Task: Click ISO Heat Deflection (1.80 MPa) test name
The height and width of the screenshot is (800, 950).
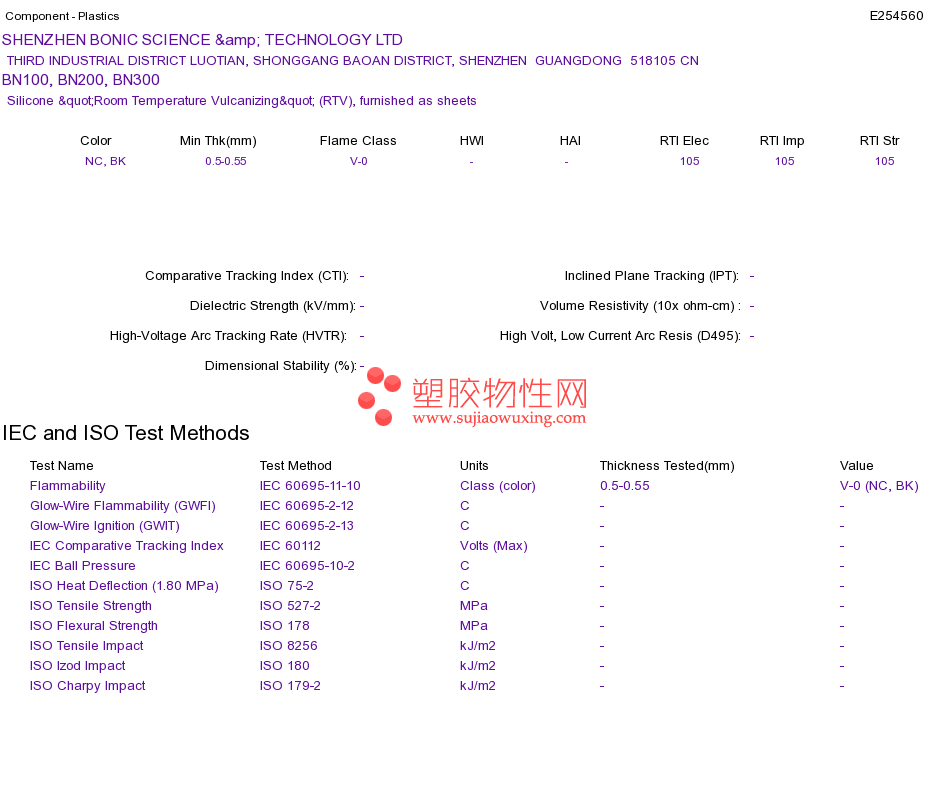Action: click(124, 585)
